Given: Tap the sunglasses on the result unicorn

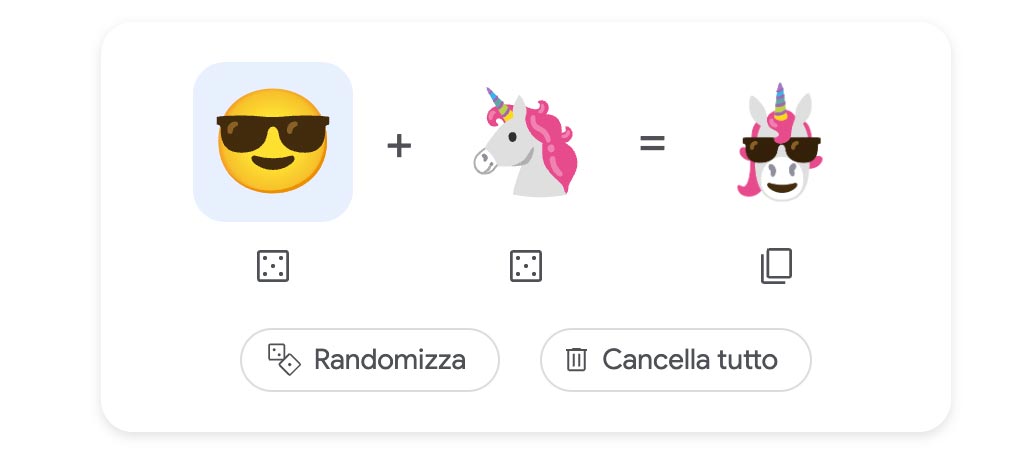Looking at the screenshot, I should (781, 149).
